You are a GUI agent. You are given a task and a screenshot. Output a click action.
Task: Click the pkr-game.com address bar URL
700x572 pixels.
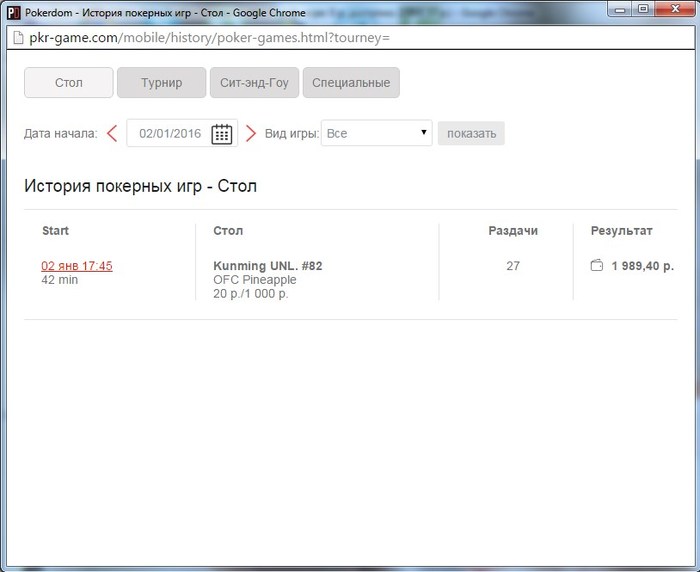tap(210, 38)
